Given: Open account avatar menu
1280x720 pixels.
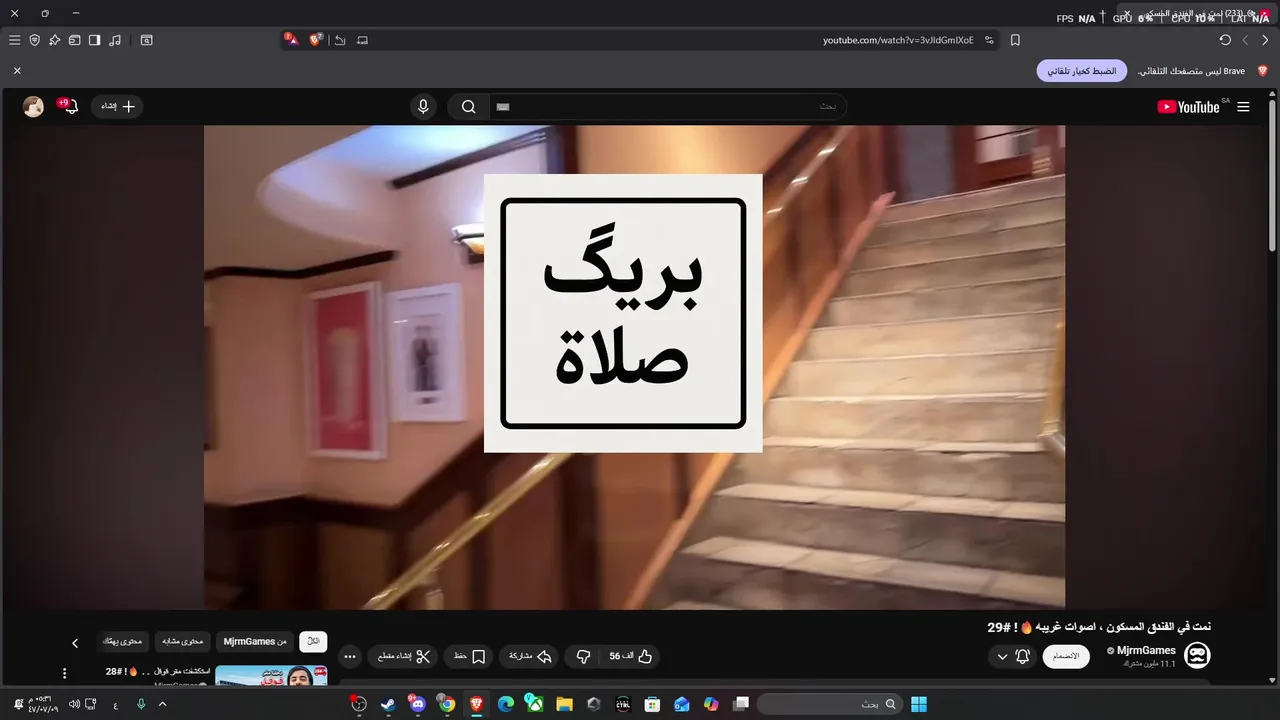Looking at the screenshot, I should (x=34, y=107).
